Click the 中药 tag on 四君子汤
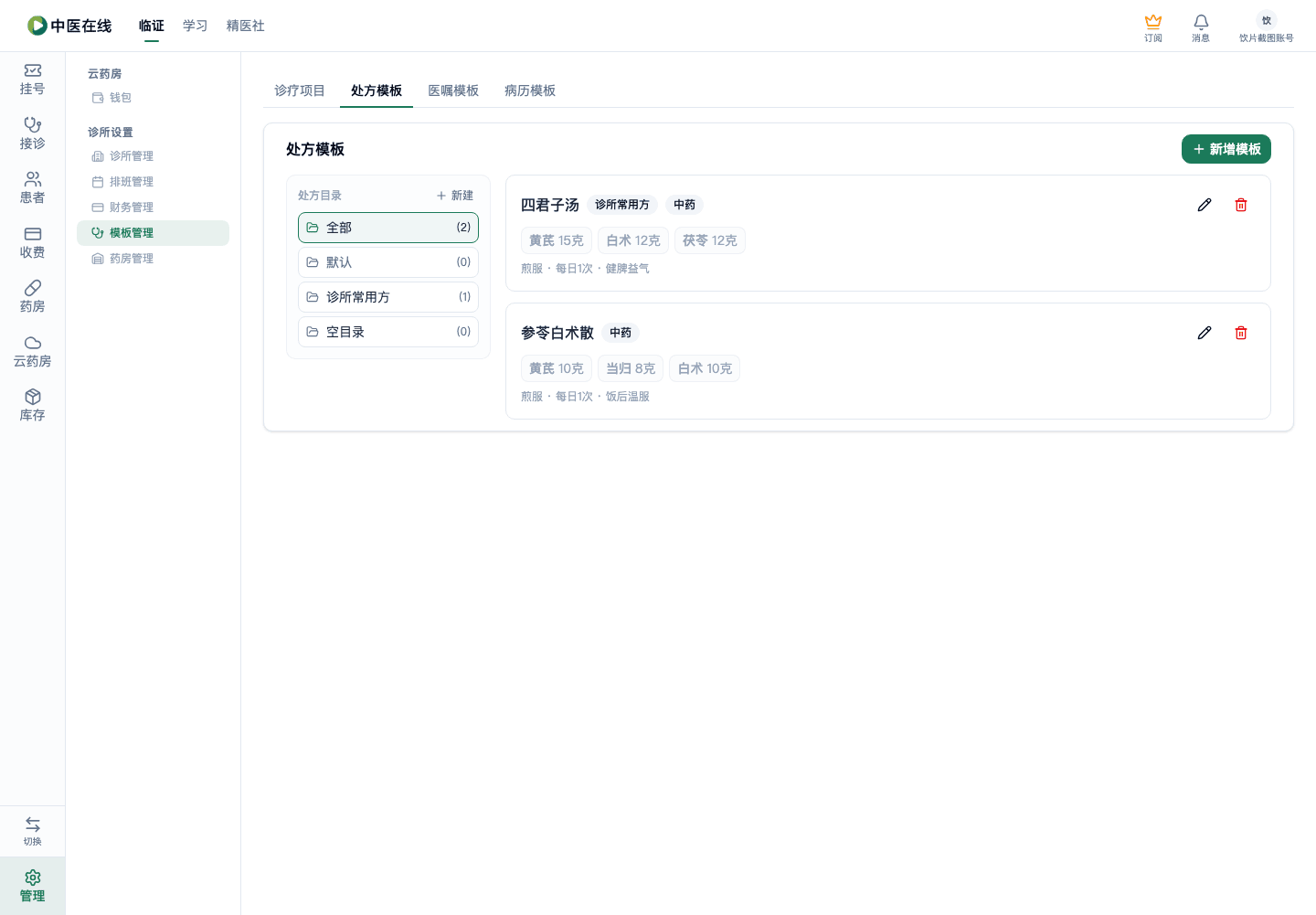Image resolution: width=1316 pixels, height=915 pixels. [685, 205]
